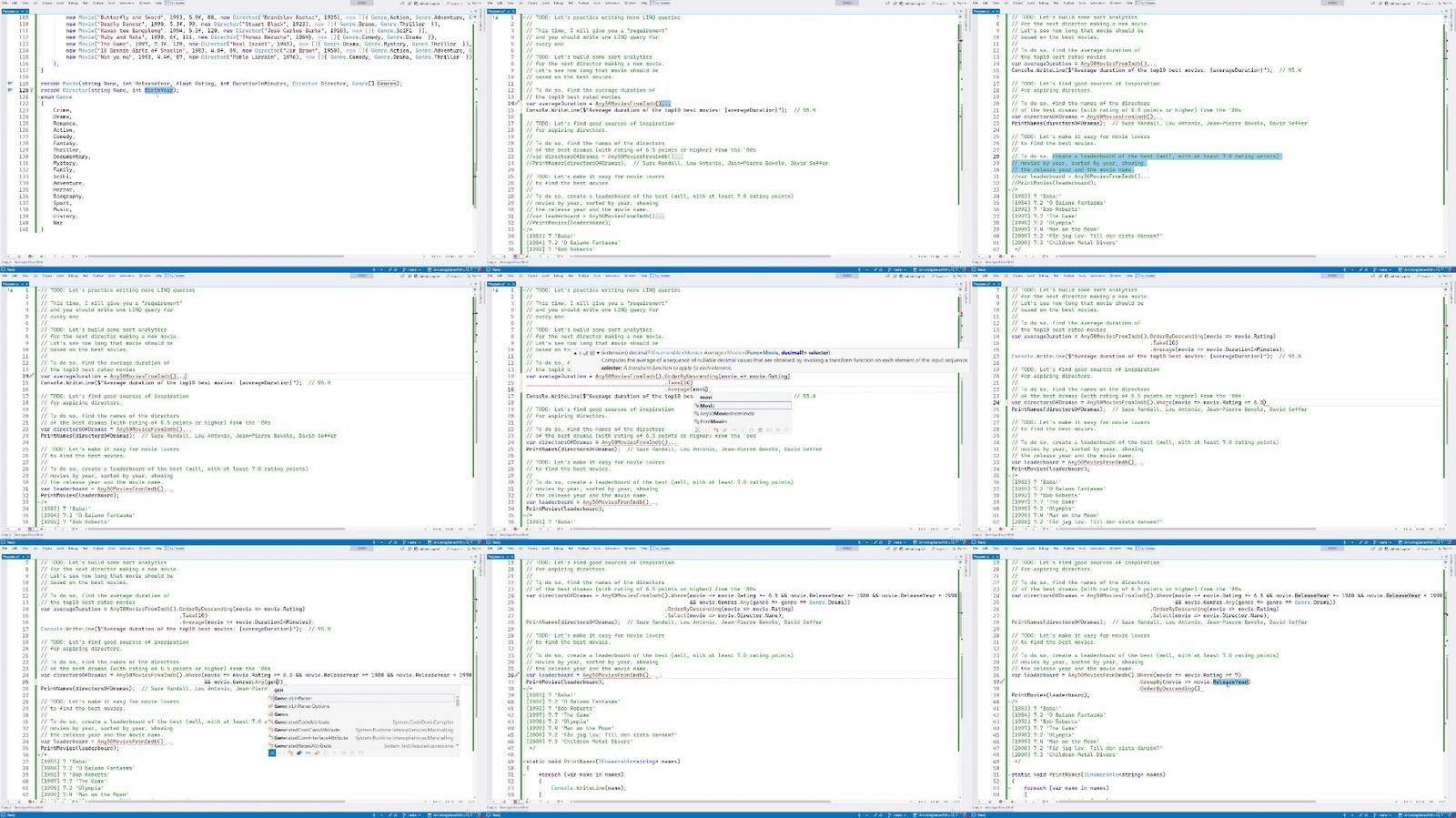Screen dimensions: 1456x818
Task: Choose GeneralLrParserOptions suggestion in bottom-left frame
Action: pyautogui.click(x=364, y=706)
